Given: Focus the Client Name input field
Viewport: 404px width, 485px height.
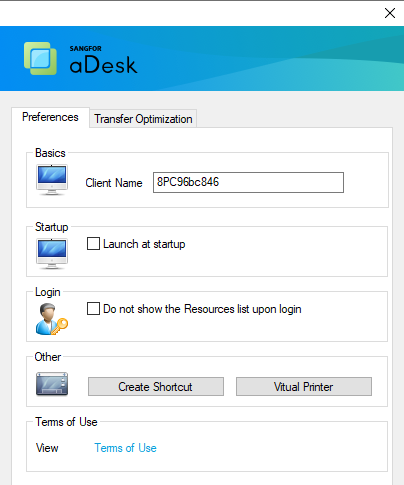Looking at the screenshot, I should point(248,182).
